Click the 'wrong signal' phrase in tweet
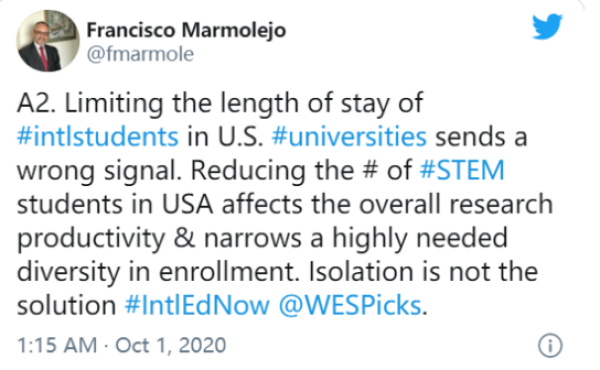 click(x=99, y=171)
